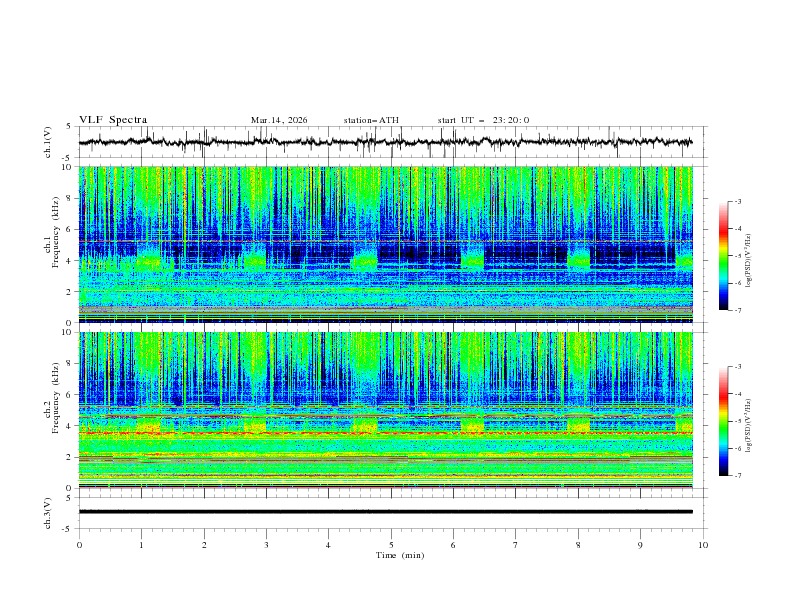The height and width of the screenshot is (612, 792).
Task: Click the log(PSD) label beside the upper colorbar
Action: coord(749,261)
